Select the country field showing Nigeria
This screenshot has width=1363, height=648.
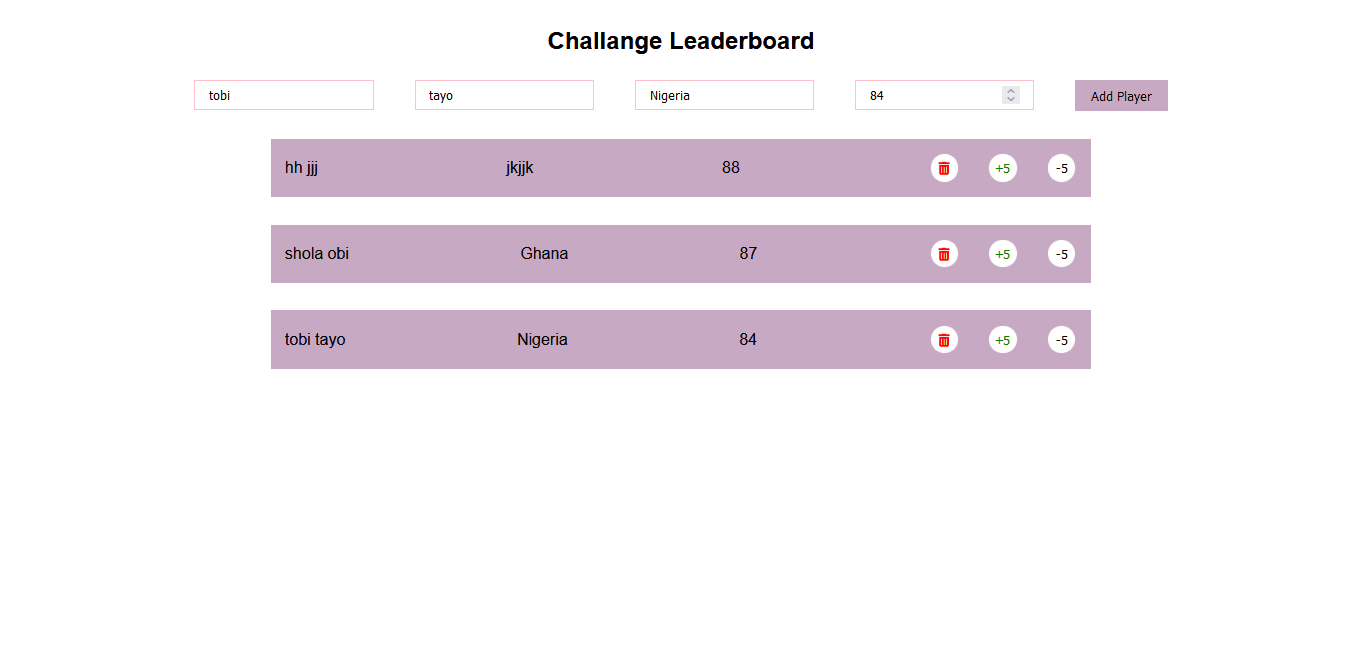[724, 95]
